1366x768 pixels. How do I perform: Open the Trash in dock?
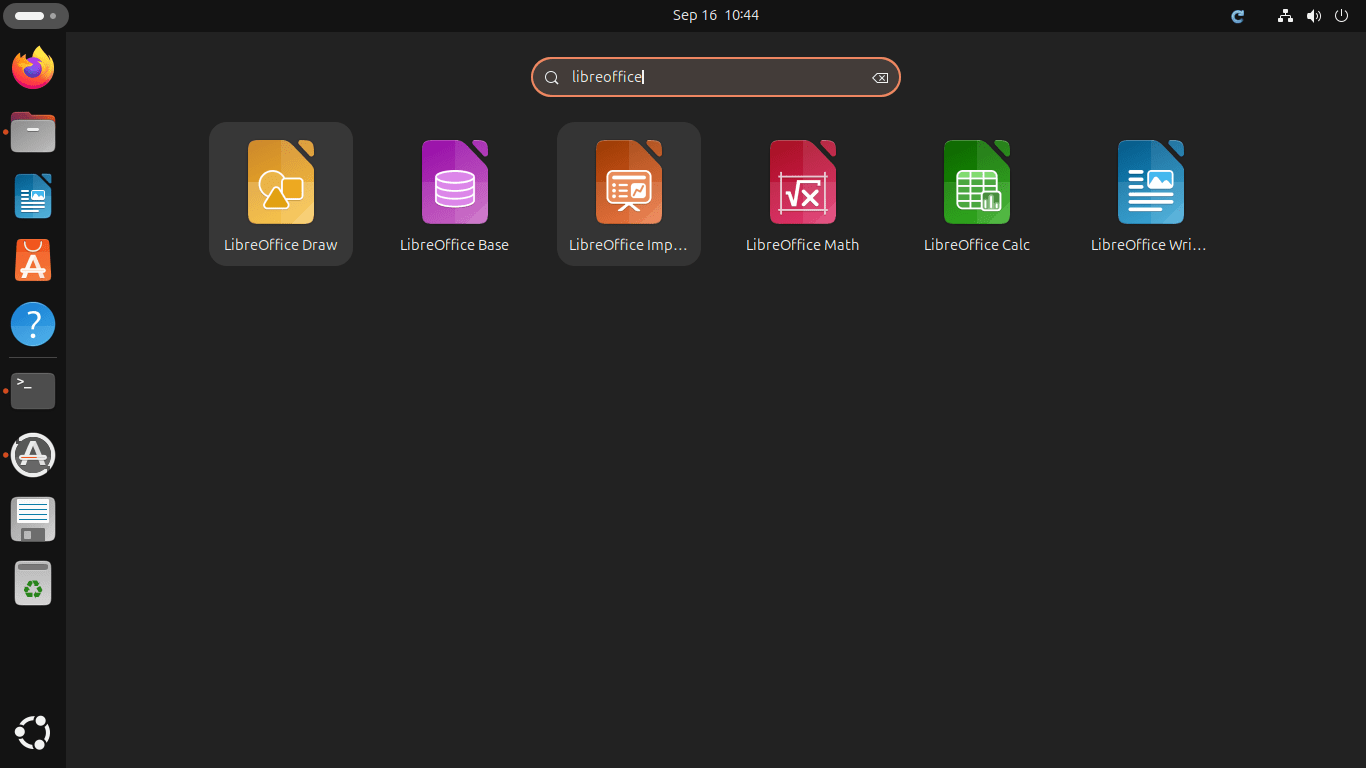tap(33, 583)
